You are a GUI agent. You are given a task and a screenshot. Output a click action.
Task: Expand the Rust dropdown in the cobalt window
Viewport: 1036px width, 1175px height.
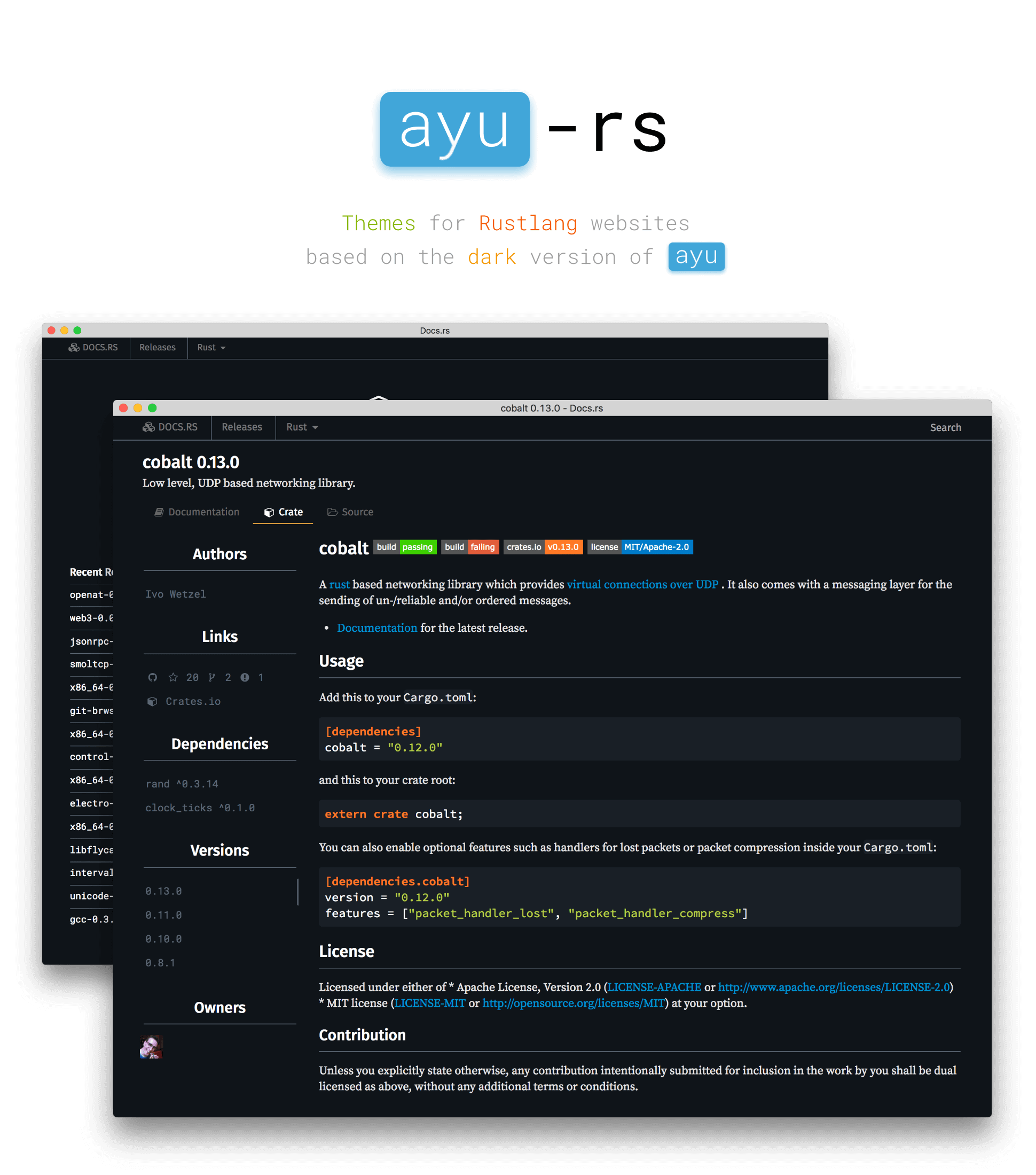302,427
